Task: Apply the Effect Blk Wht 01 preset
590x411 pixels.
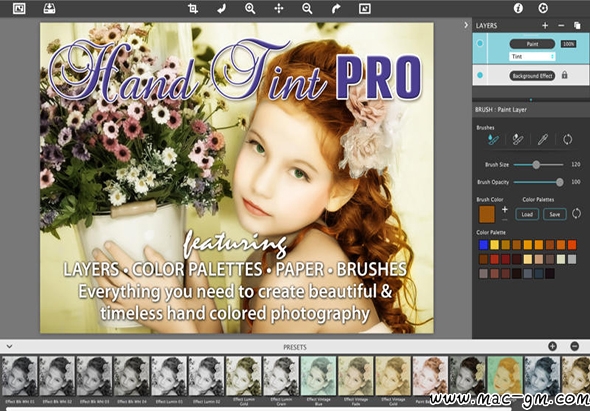Action: (20, 379)
